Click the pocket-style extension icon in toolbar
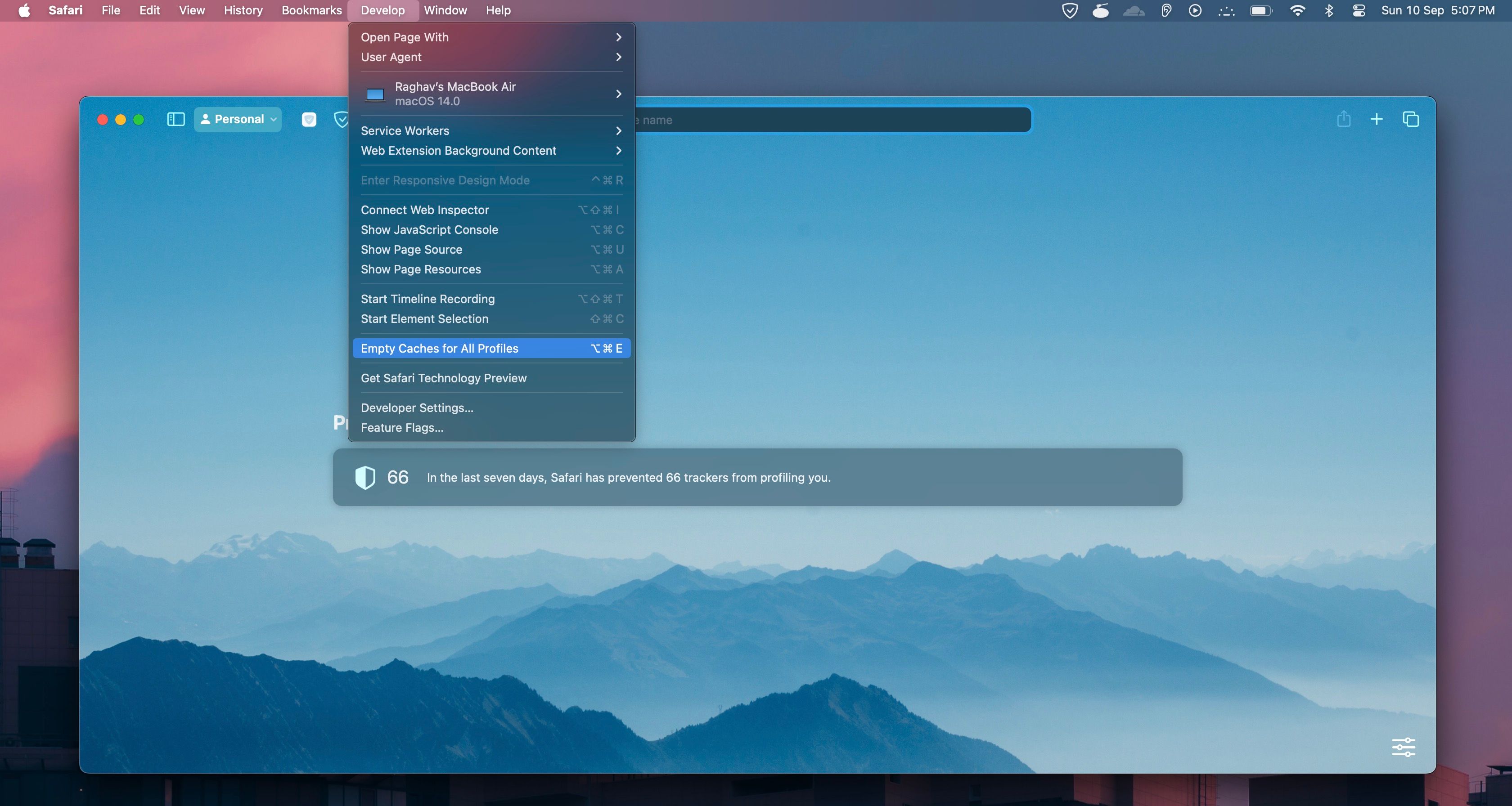1512x806 pixels. coord(309,120)
